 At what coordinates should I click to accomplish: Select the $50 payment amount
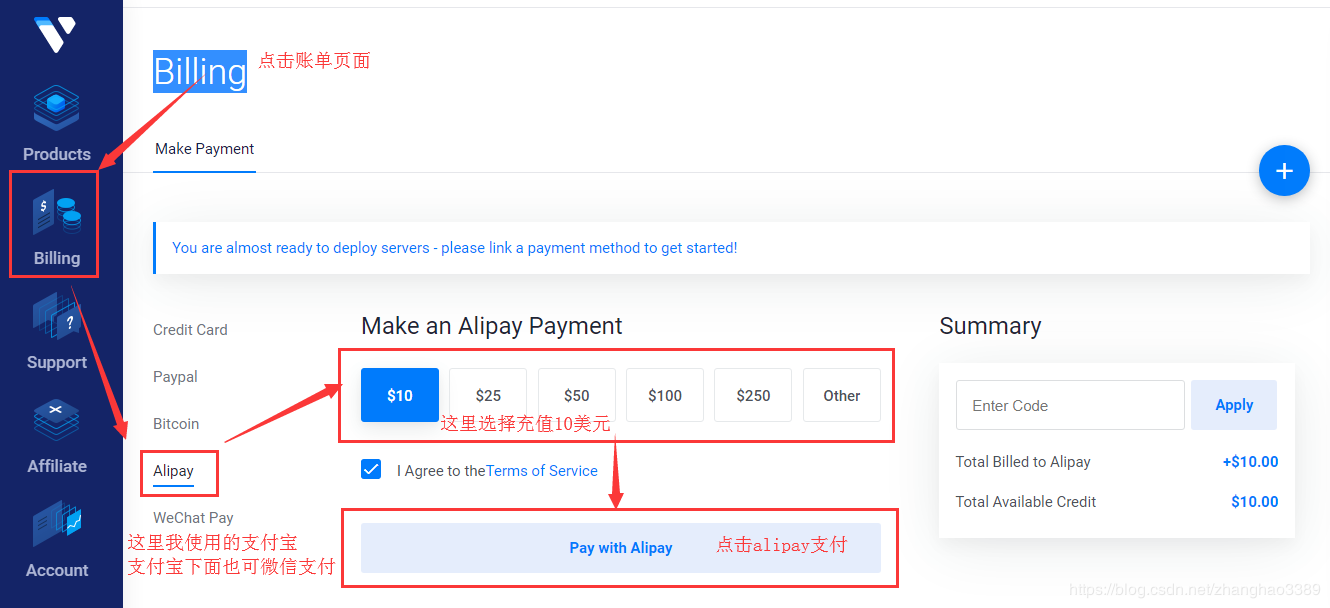576,395
